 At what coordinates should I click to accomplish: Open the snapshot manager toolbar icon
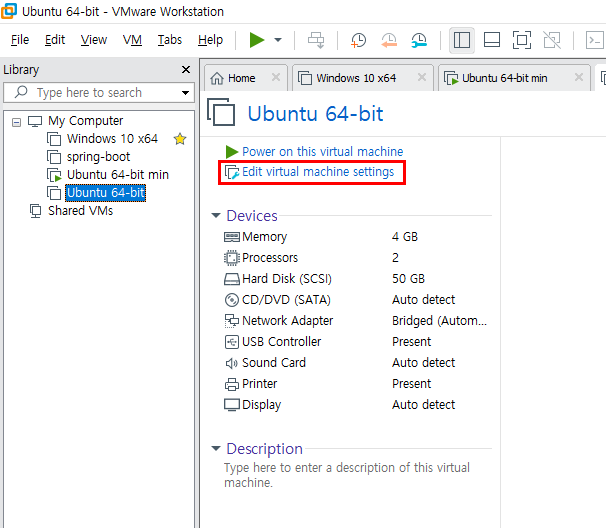[x=419, y=40]
